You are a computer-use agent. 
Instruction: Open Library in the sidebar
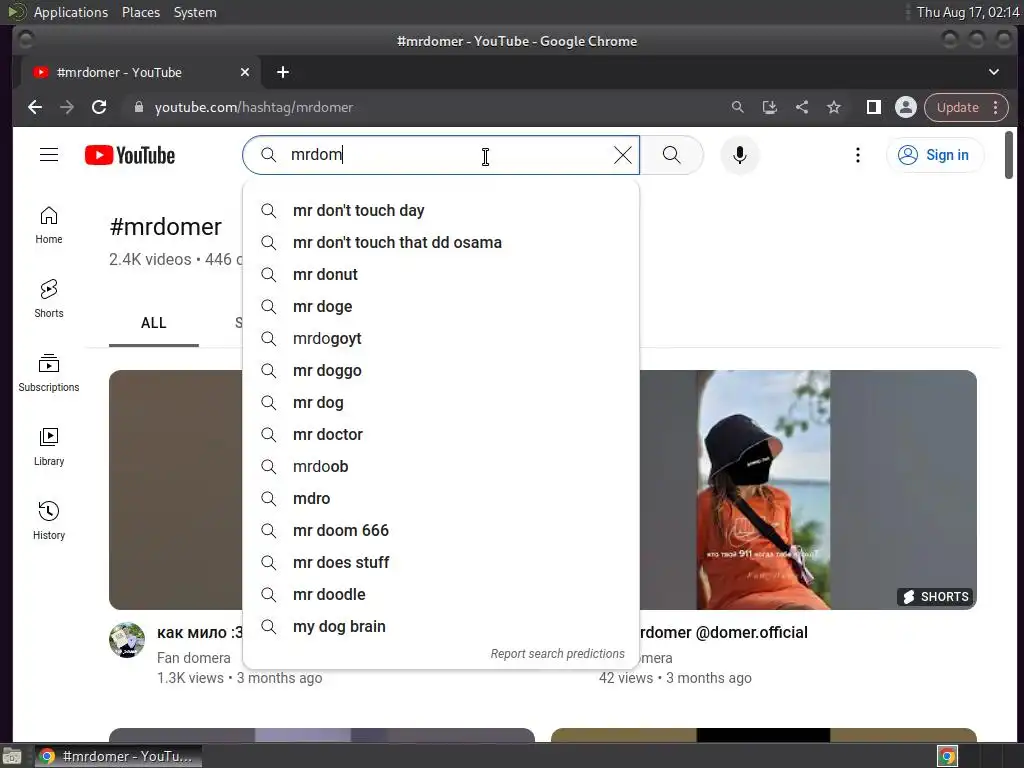point(49,447)
